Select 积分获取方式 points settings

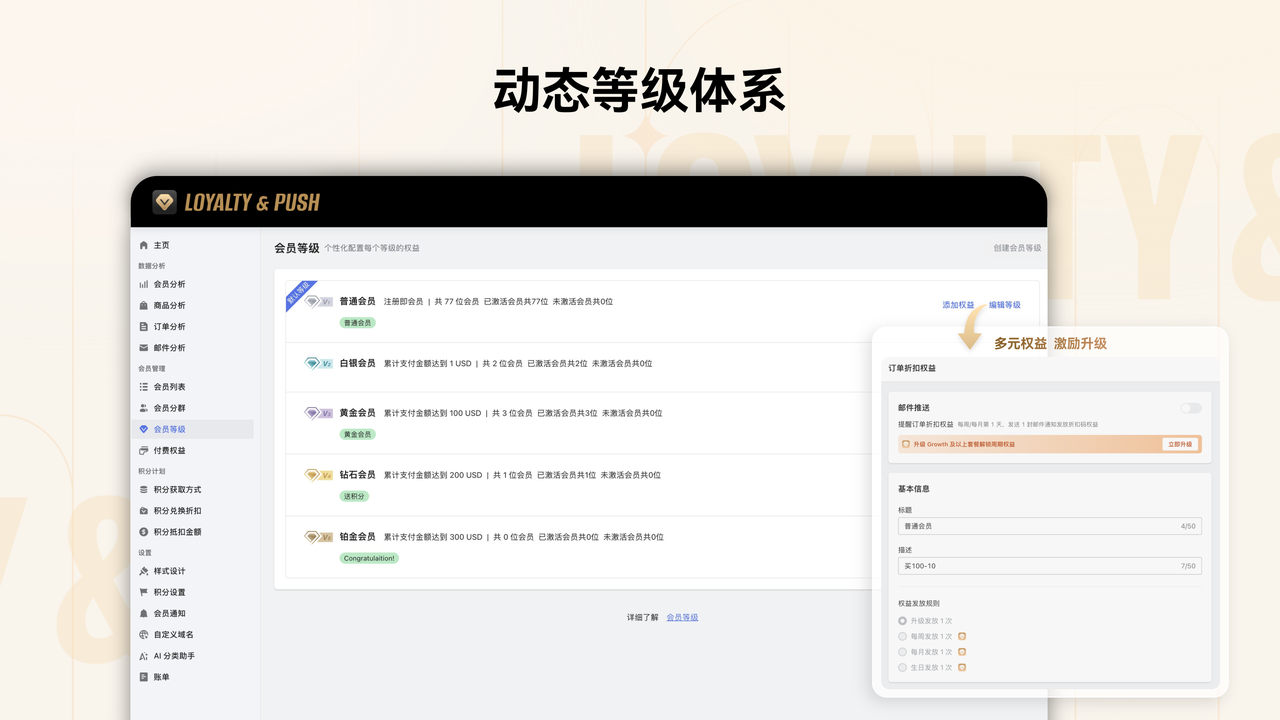tap(176, 491)
